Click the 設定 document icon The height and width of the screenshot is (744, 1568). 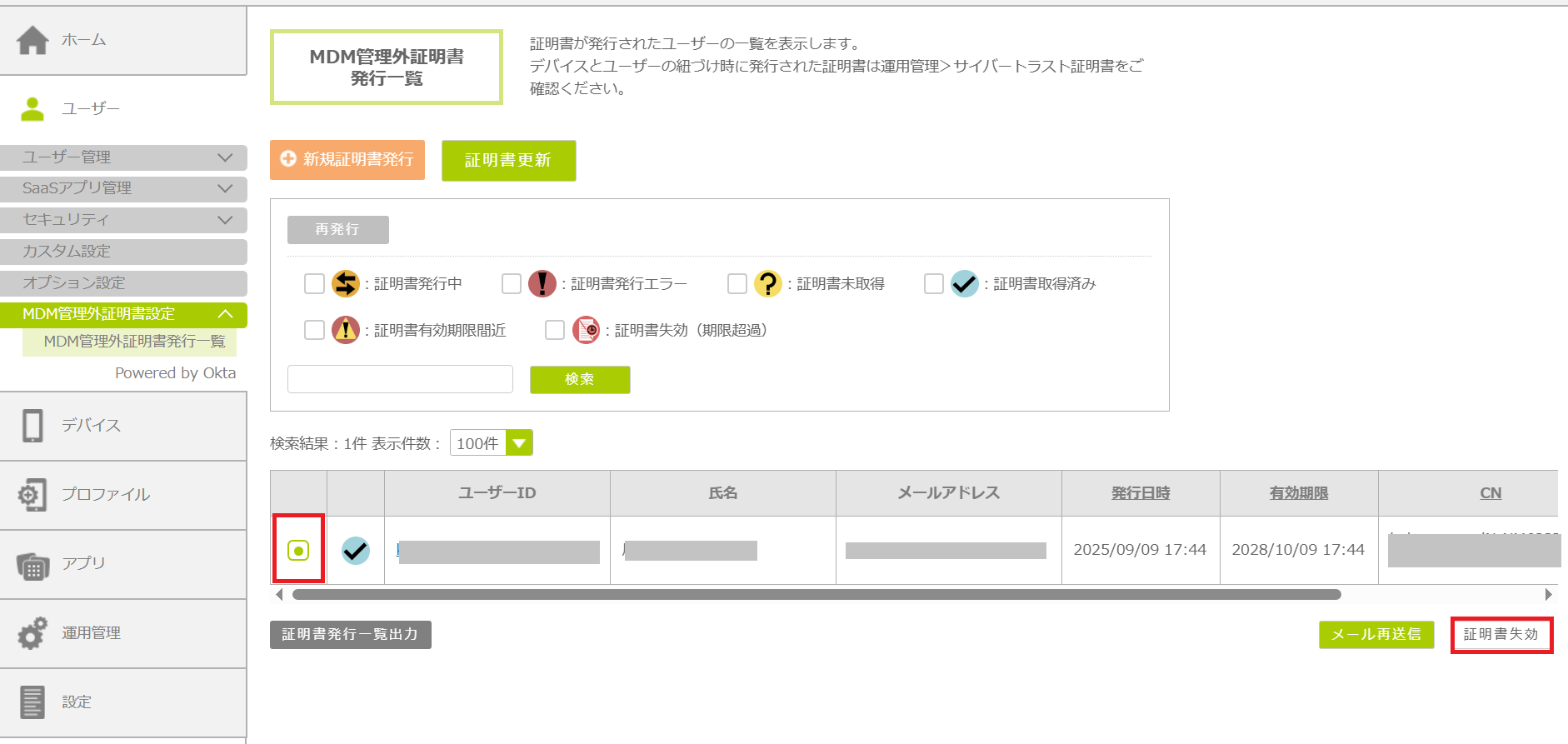(32, 702)
